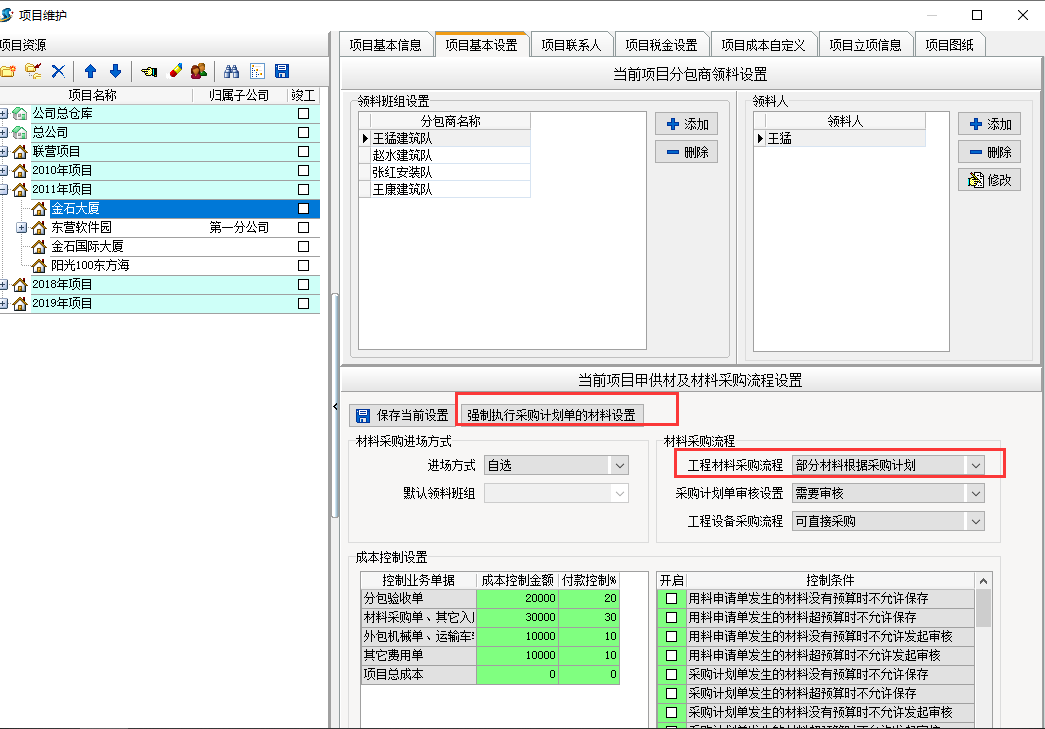Expand the 东营软件园 tree node
The width and height of the screenshot is (1045, 729).
tap(22, 228)
